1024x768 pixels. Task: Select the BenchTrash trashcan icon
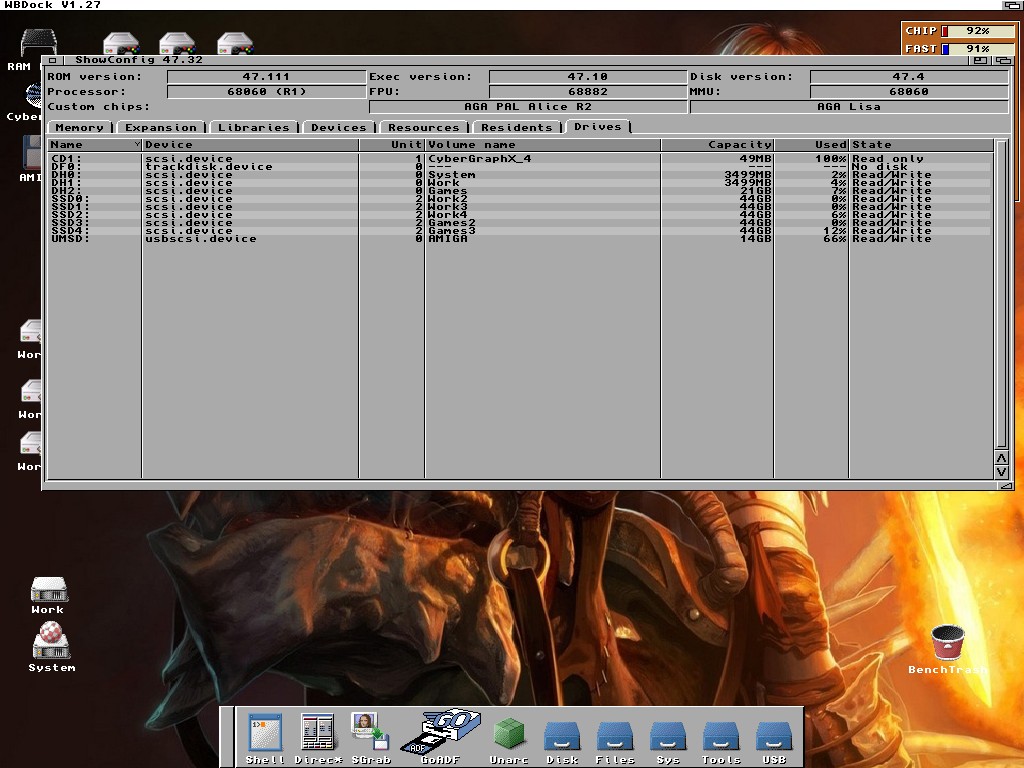coord(948,649)
